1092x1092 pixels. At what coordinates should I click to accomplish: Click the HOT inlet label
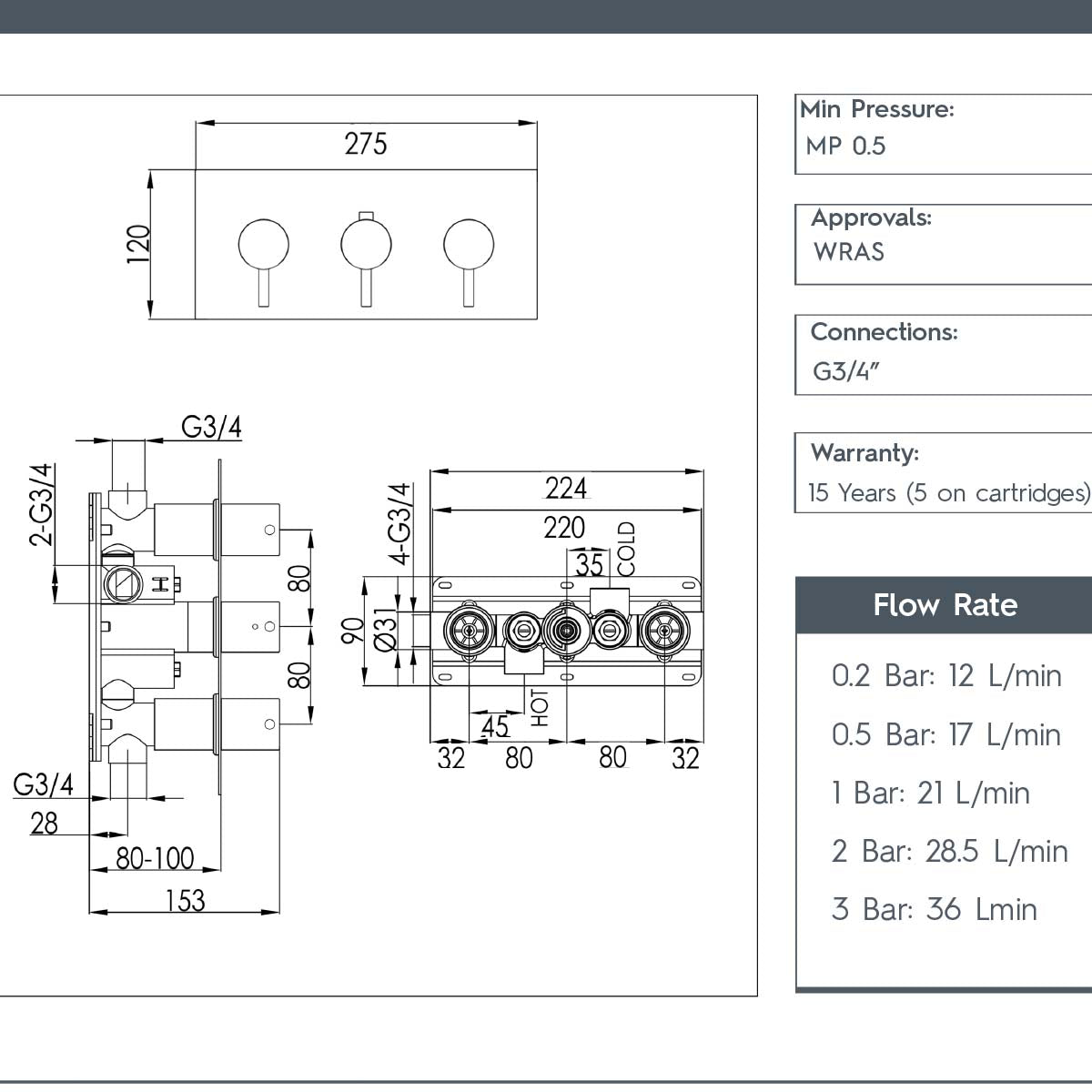[541, 708]
